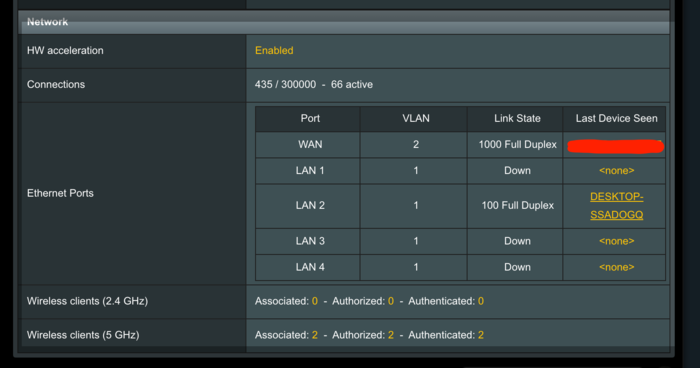Image resolution: width=700 pixels, height=368 pixels.
Task: Click the LAN 1 <none> device entry
Action: 617,170
